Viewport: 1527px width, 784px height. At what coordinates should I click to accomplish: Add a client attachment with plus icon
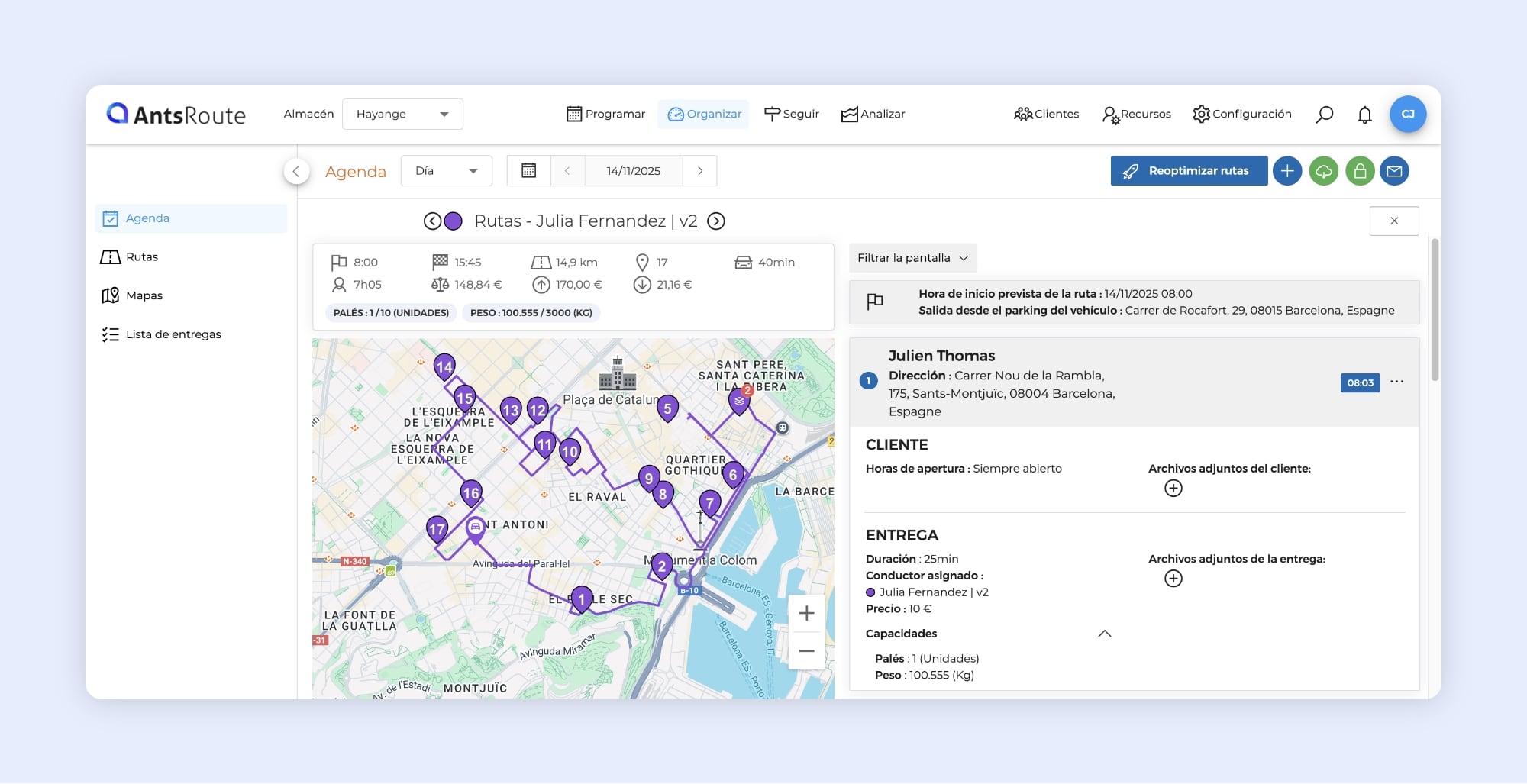click(1173, 489)
